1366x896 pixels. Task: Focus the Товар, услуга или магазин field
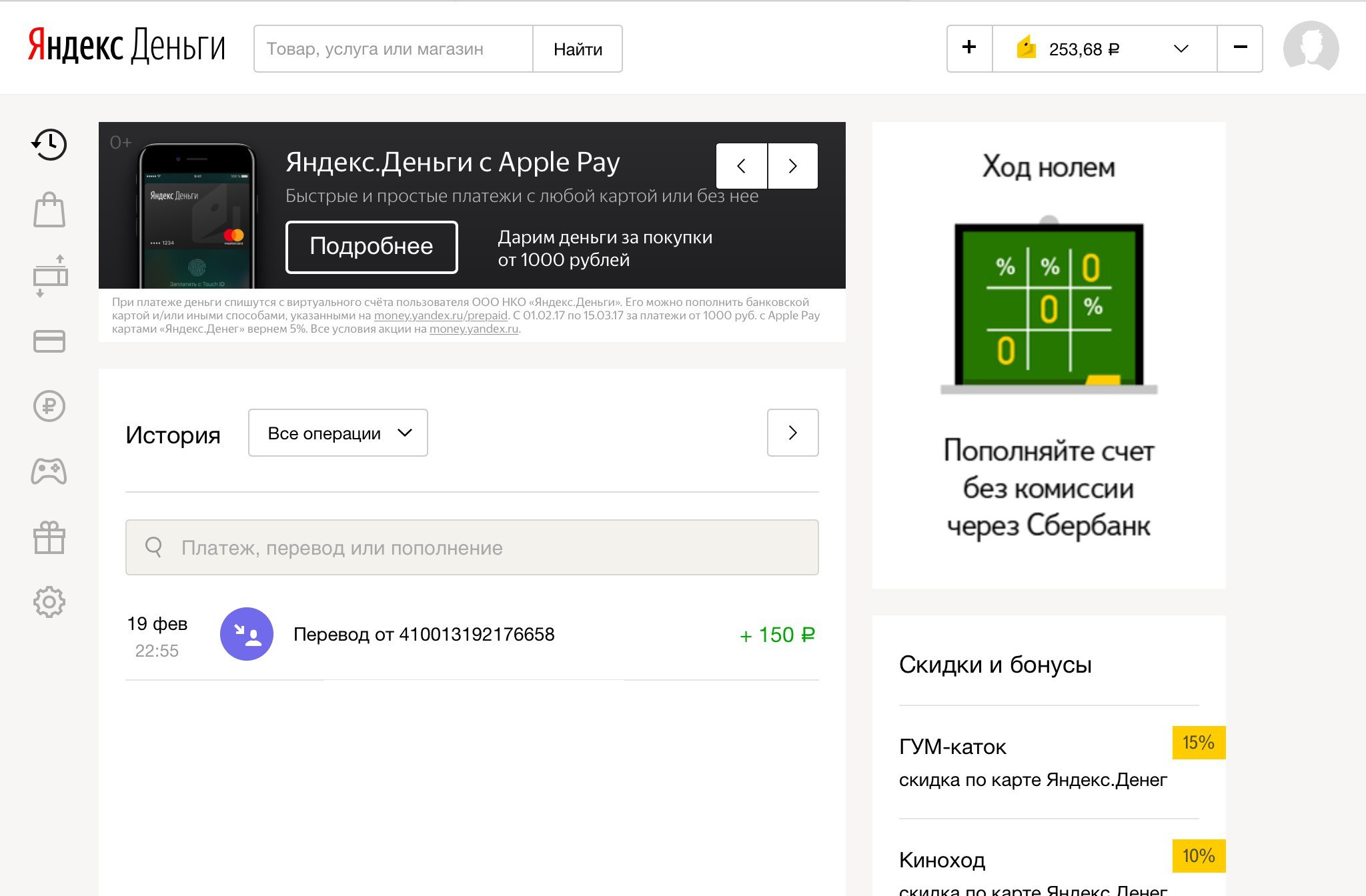(x=394, y=49)
